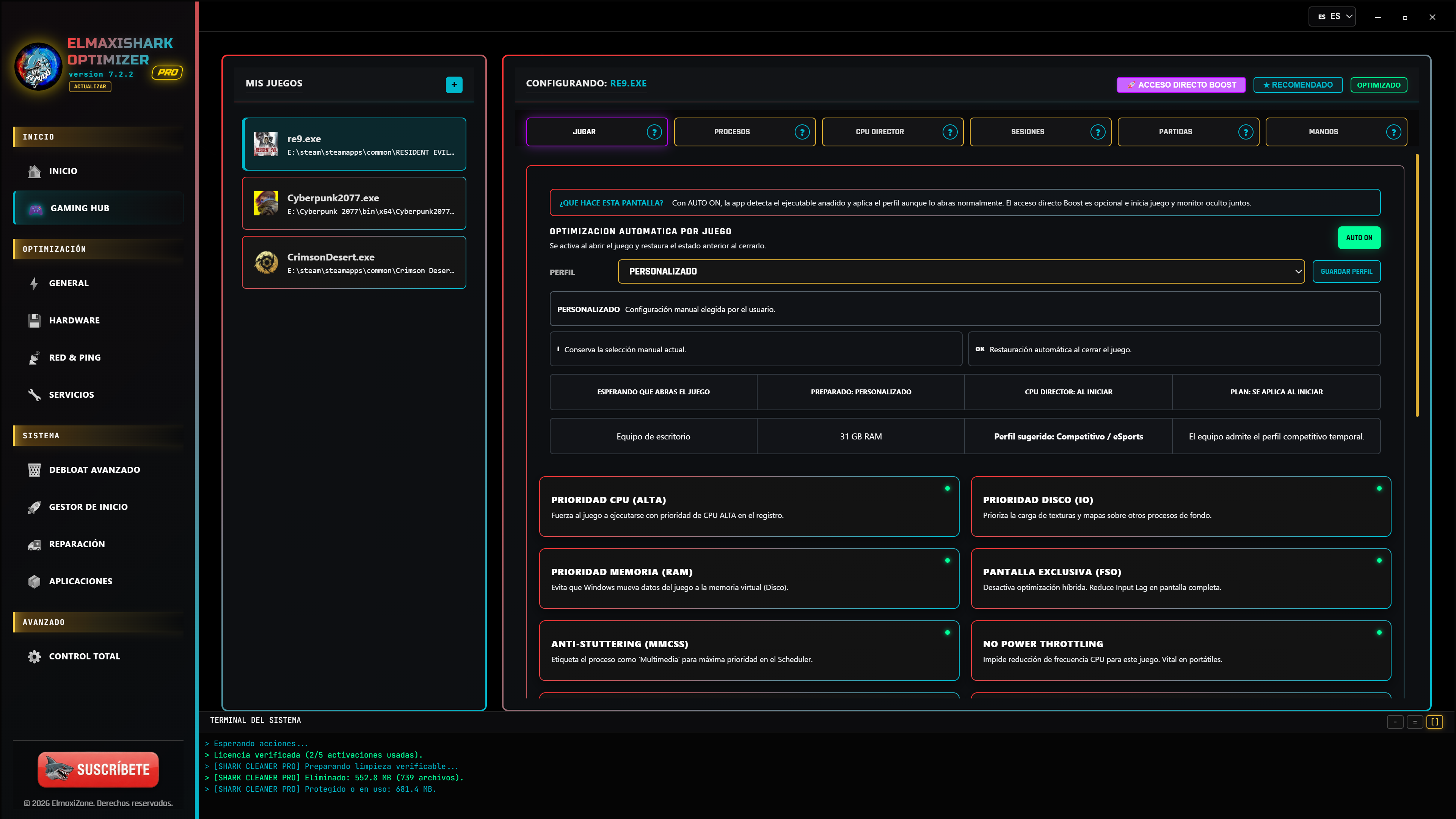Open Gaming Hub from sidebar icon
Image resolution: width=1456 pixels, height=819 pixels.
[x=36, y=209]
